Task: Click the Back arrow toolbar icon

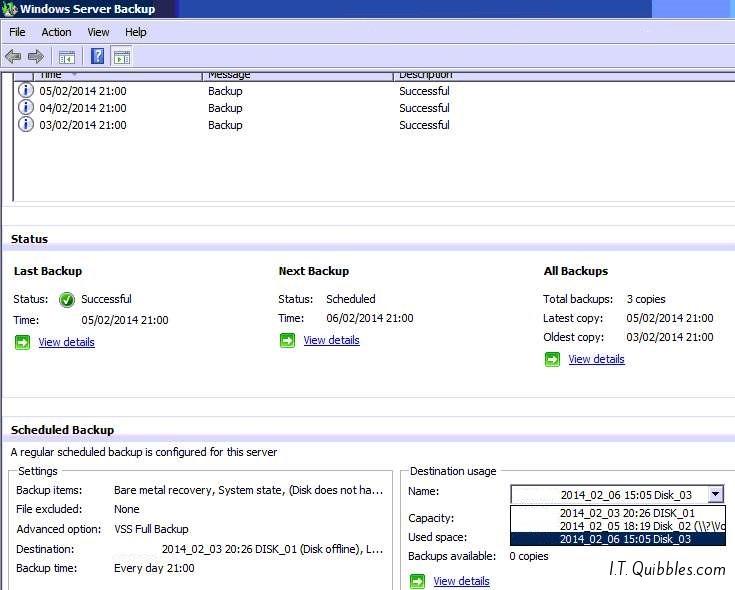Action: point(13,57)
